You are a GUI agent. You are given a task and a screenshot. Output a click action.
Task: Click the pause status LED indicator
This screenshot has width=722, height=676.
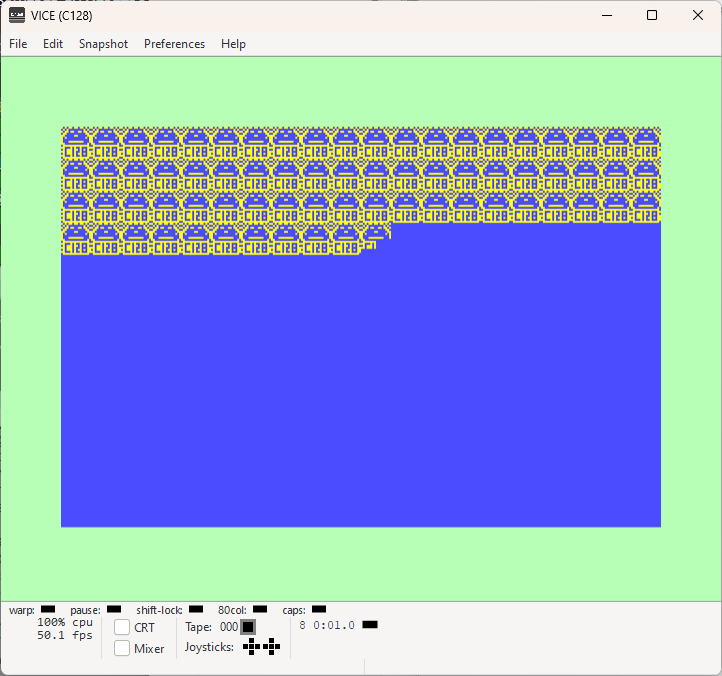114,609
